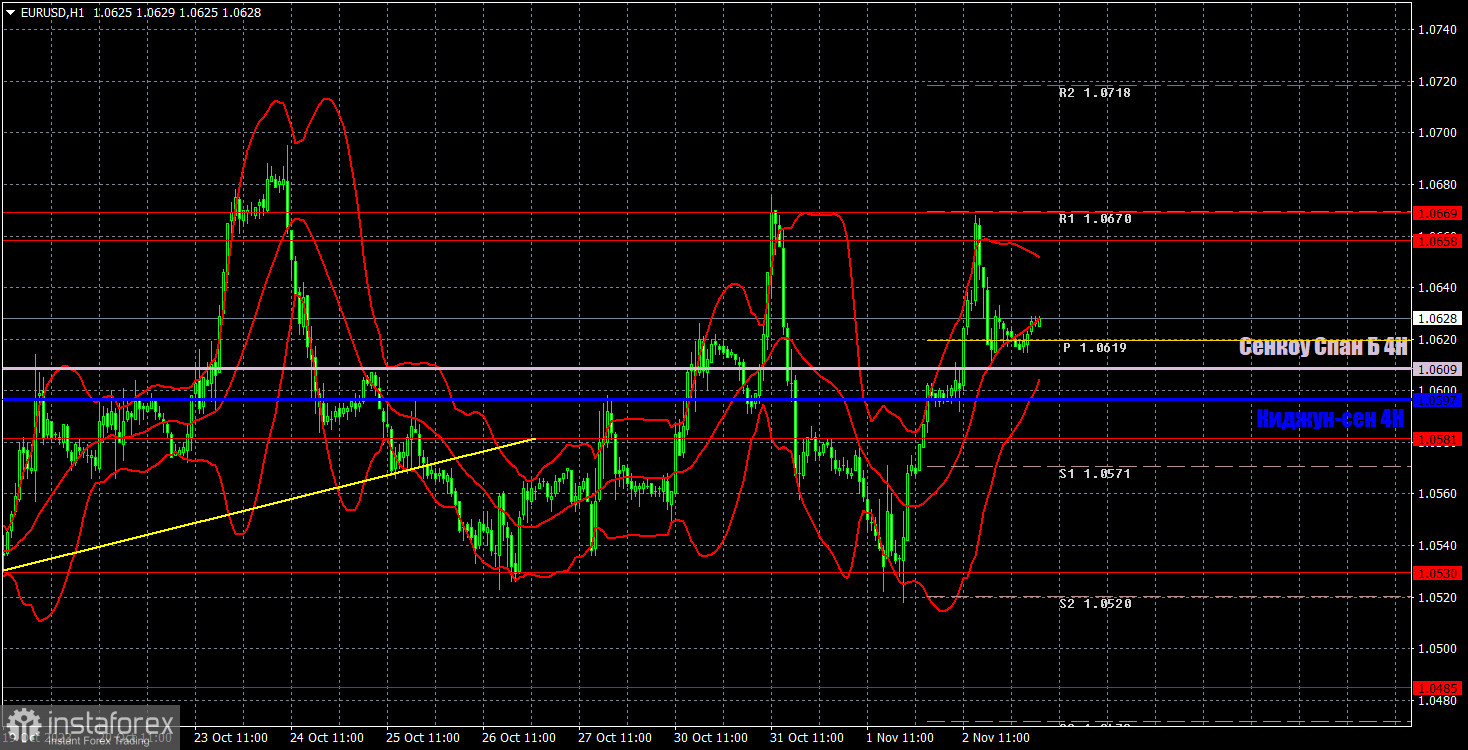Click the 1.0640 price axis label

pos(1438,287)
